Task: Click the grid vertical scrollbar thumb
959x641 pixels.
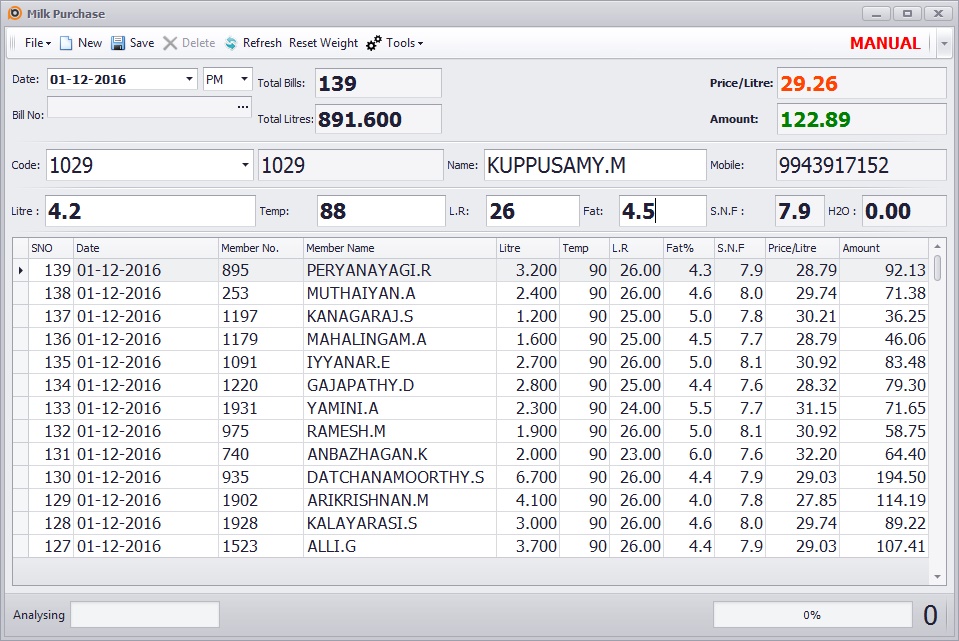Action: coord(938,268)
